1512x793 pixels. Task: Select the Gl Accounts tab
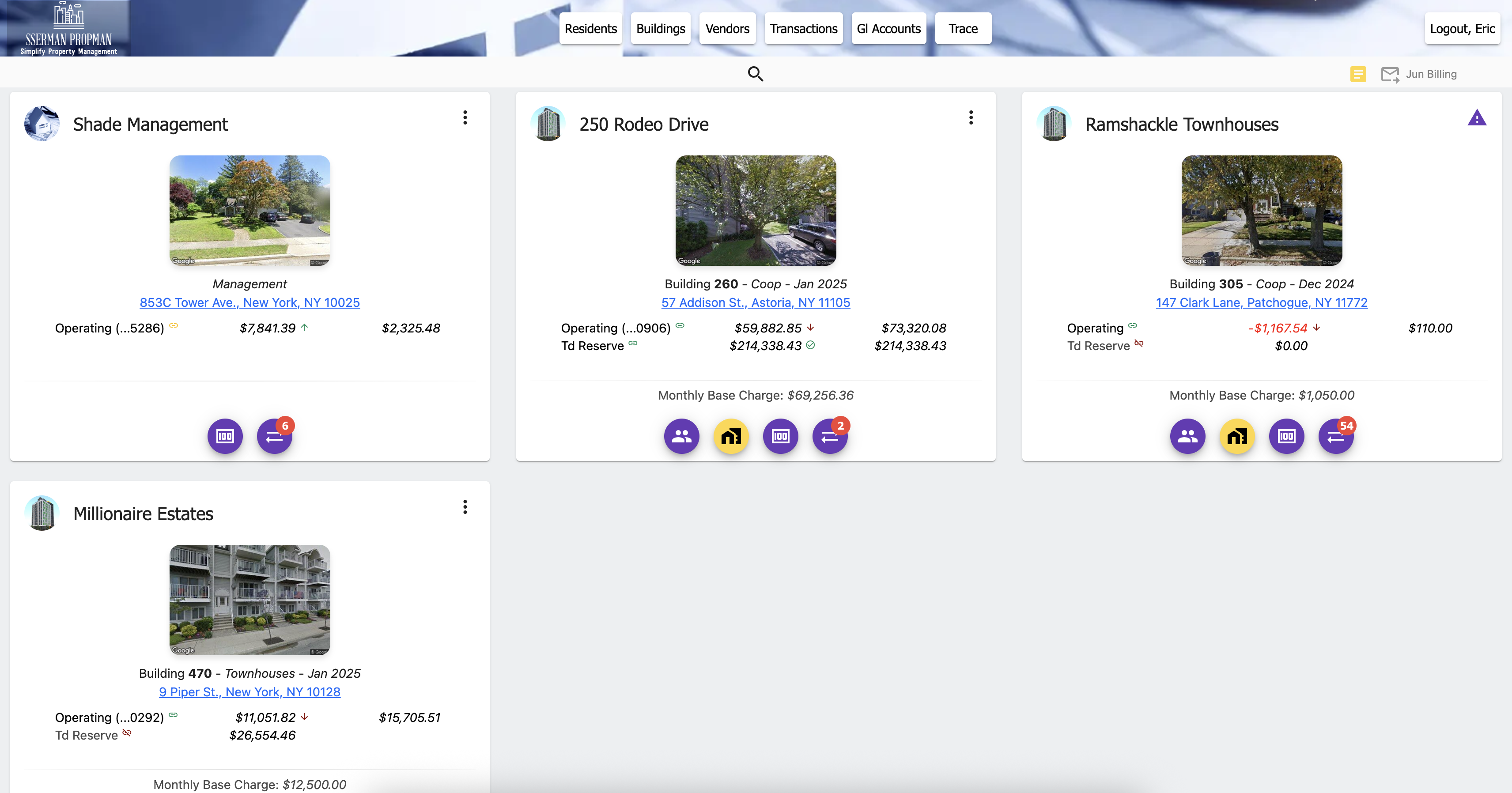tap(888, 28)
